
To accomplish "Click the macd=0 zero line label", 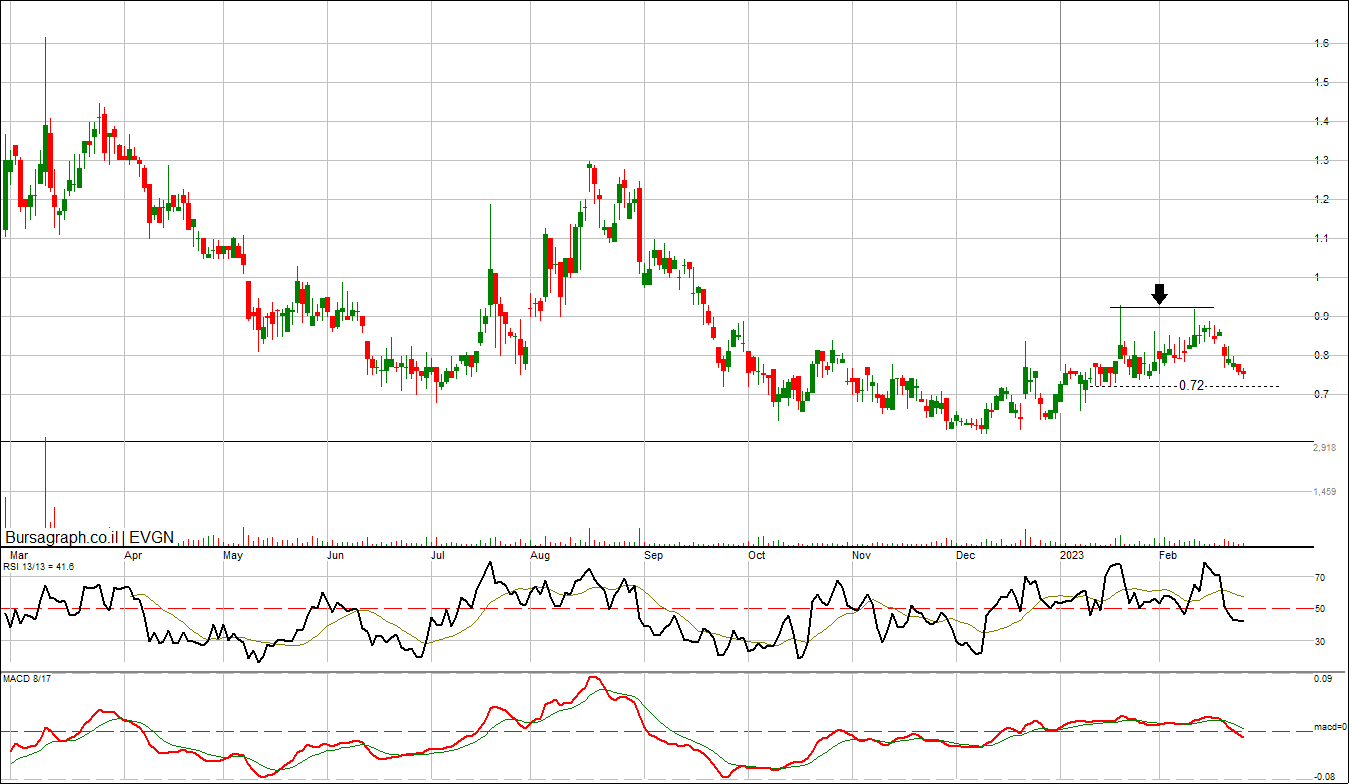I will click(x=1329, y=727).
